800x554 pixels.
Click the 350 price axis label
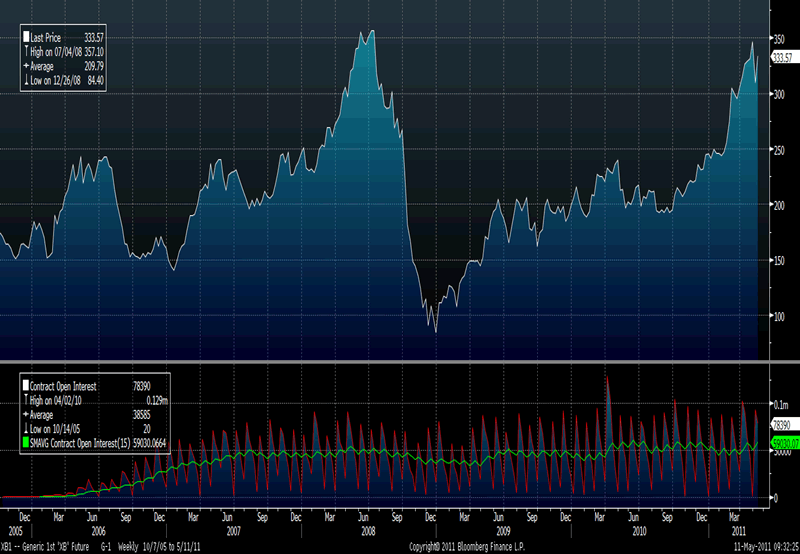pyautogui.click(x=779, y=39)
